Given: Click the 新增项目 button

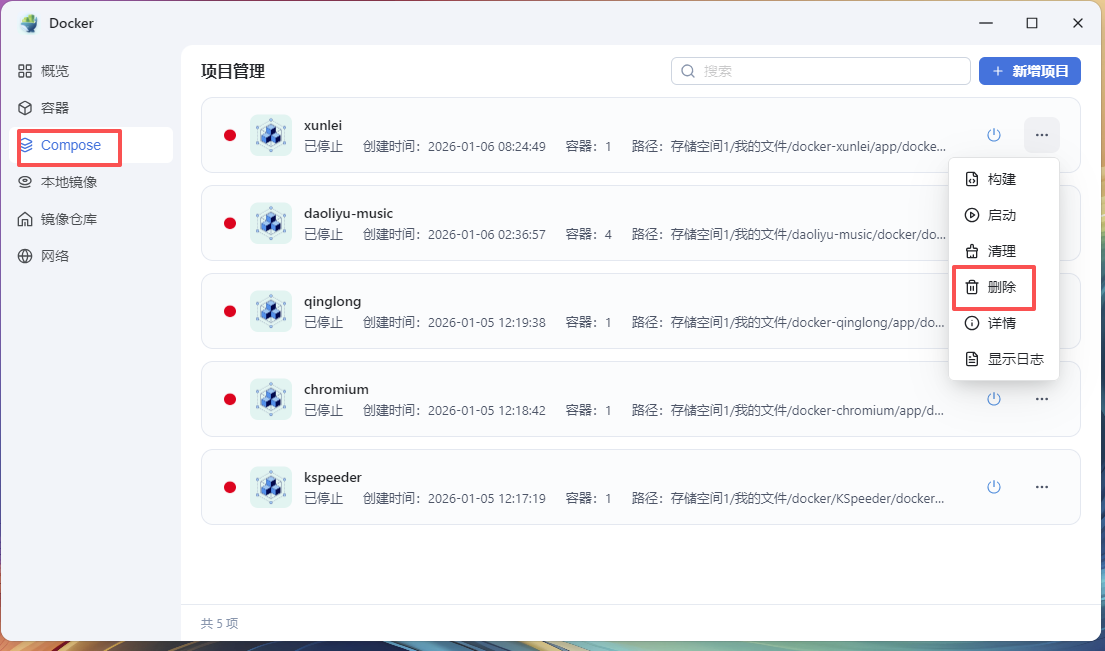Looking at the screenshot, I should (1030, 71).
